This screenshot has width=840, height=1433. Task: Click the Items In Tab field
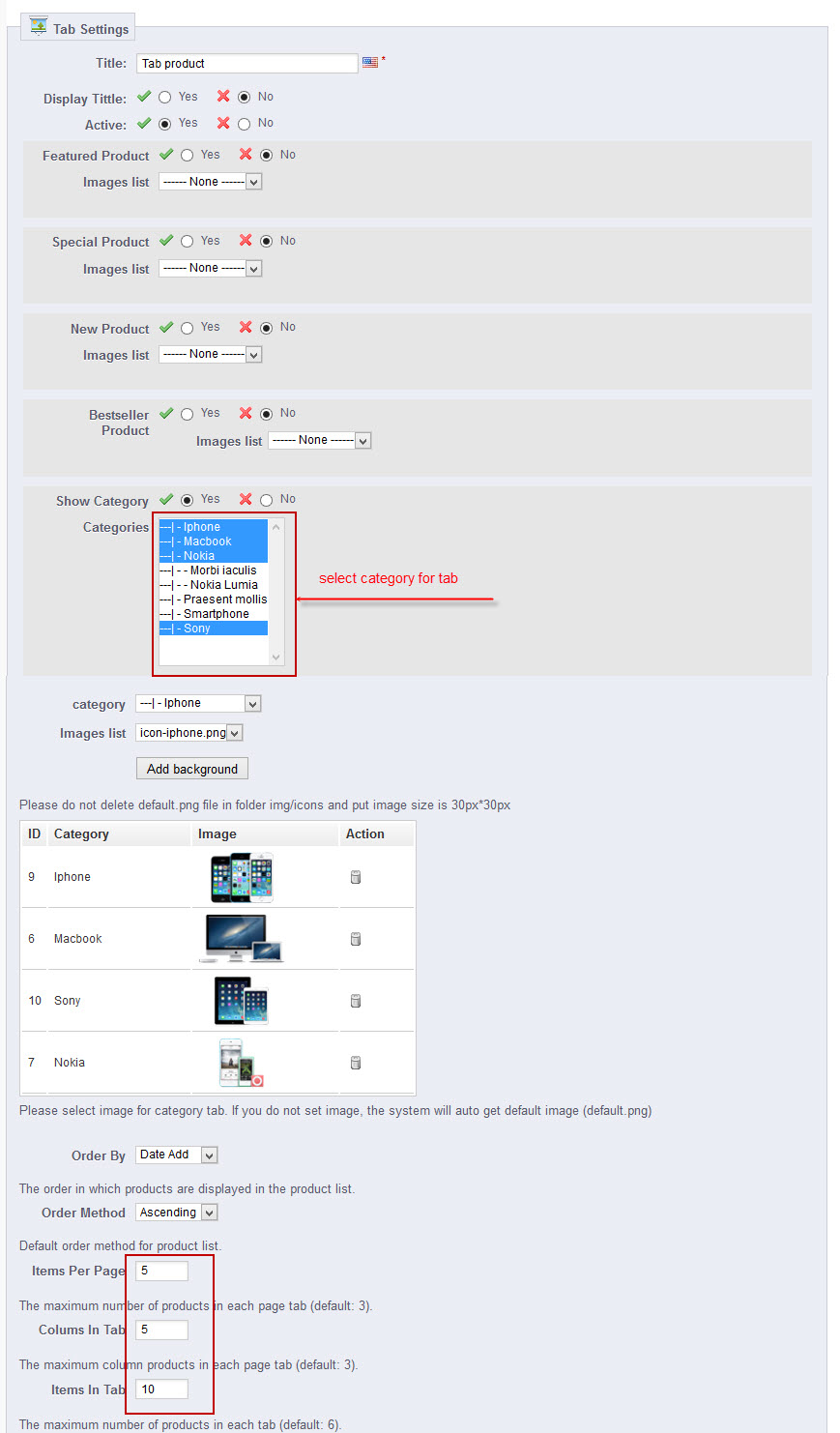click(161, 1389)
